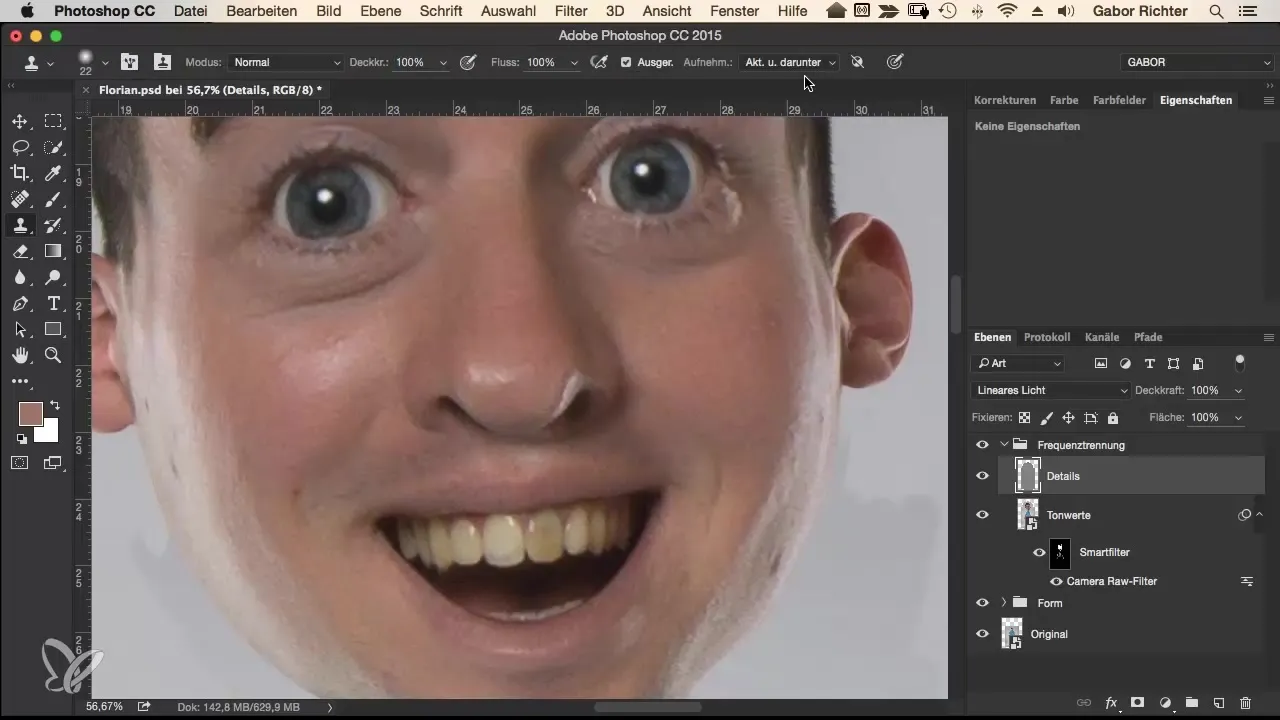Select the Gradient tool
This screenshot has width=1280, height=720.
coord(53,251)
